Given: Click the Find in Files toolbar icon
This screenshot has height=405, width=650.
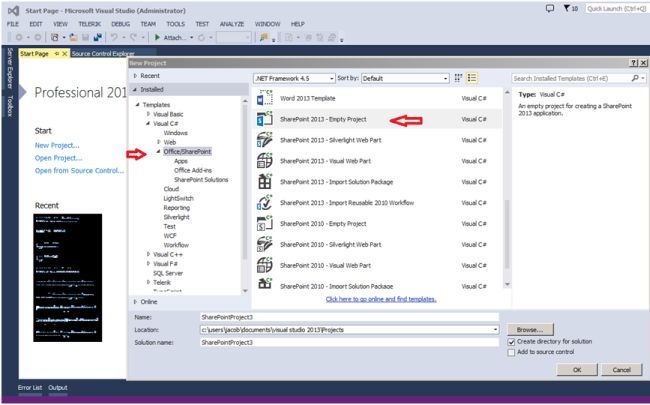Looking at the screenshot, I should click(264, 38).
